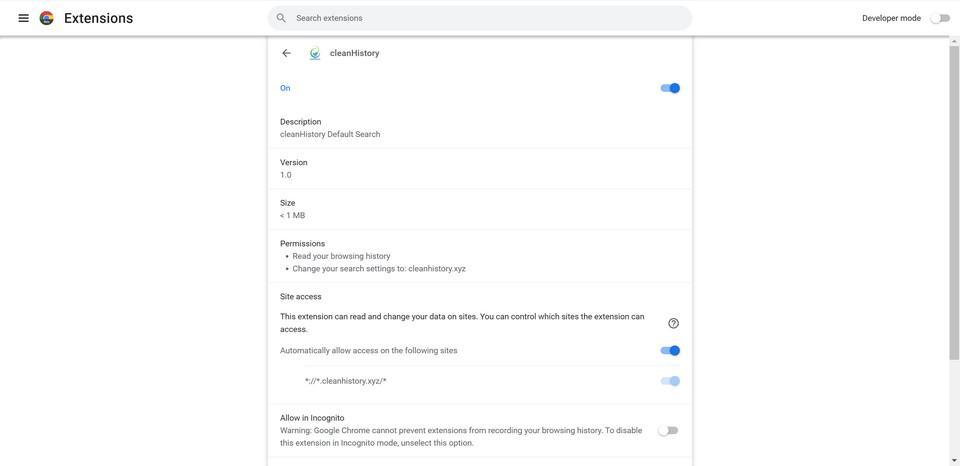The image size is (960, 466).
Task: Open the Site access help icon
Action: [674, 323]
